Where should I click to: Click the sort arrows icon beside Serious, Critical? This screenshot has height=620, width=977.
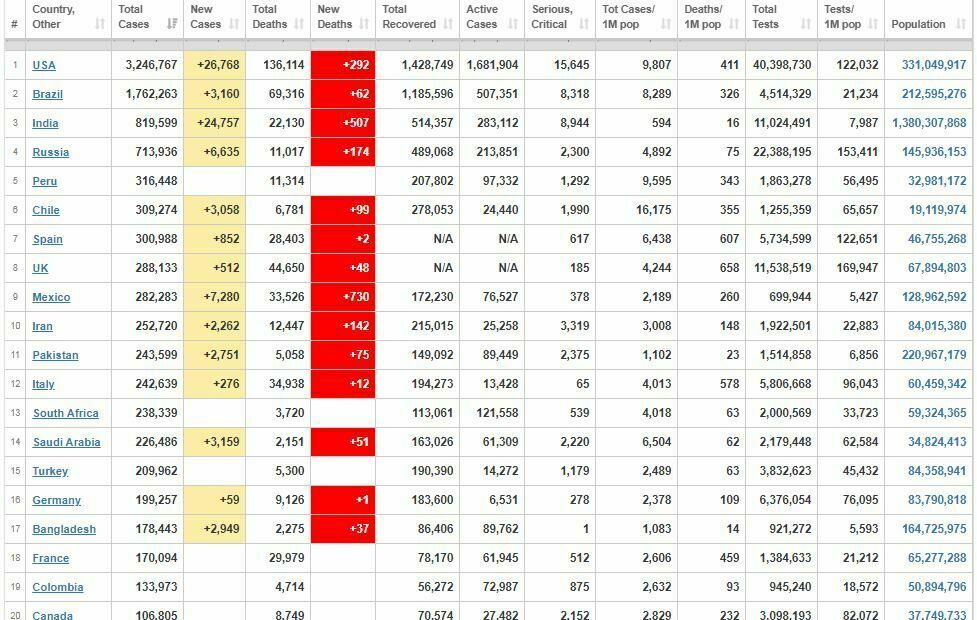(x=585, y=24)
